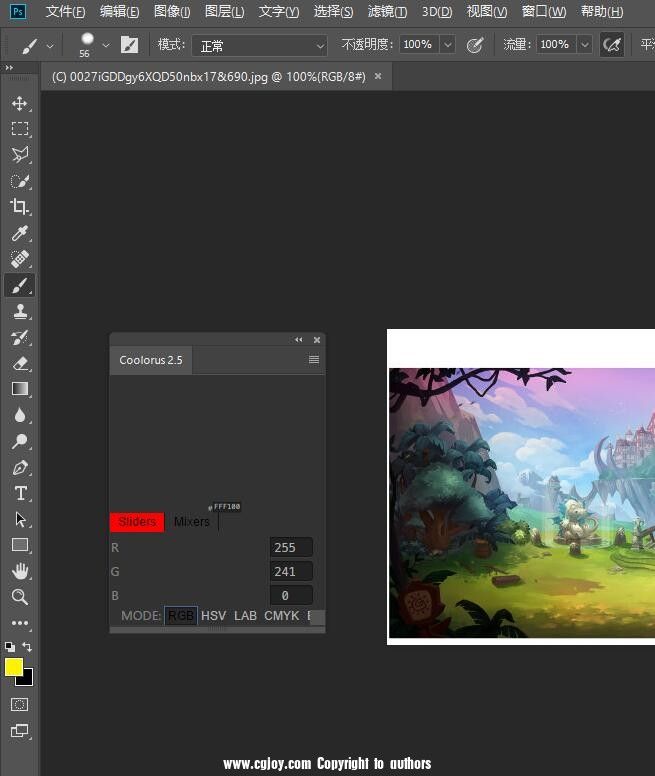Screen dimensions: 655x776
Task: Select RGB color mode in Coolorus
Action: [181, 616]
